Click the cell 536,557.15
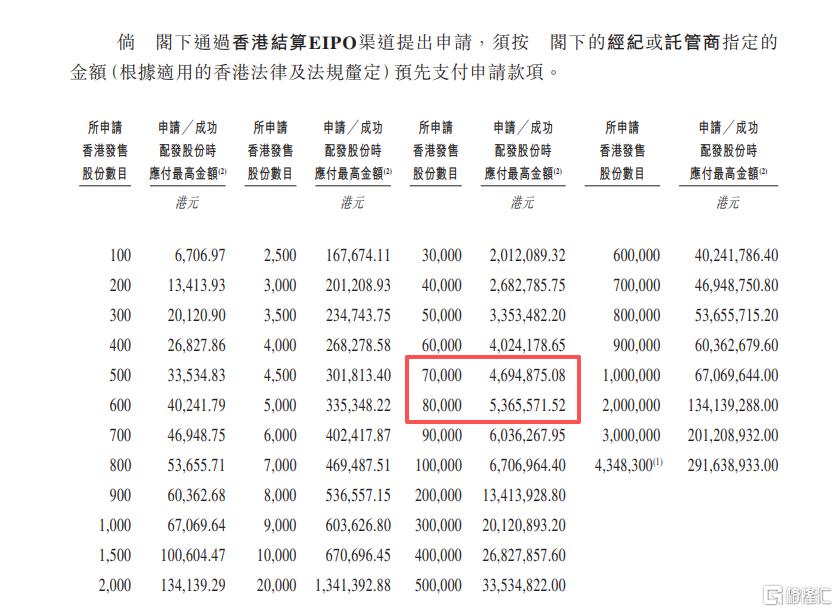 358,495
